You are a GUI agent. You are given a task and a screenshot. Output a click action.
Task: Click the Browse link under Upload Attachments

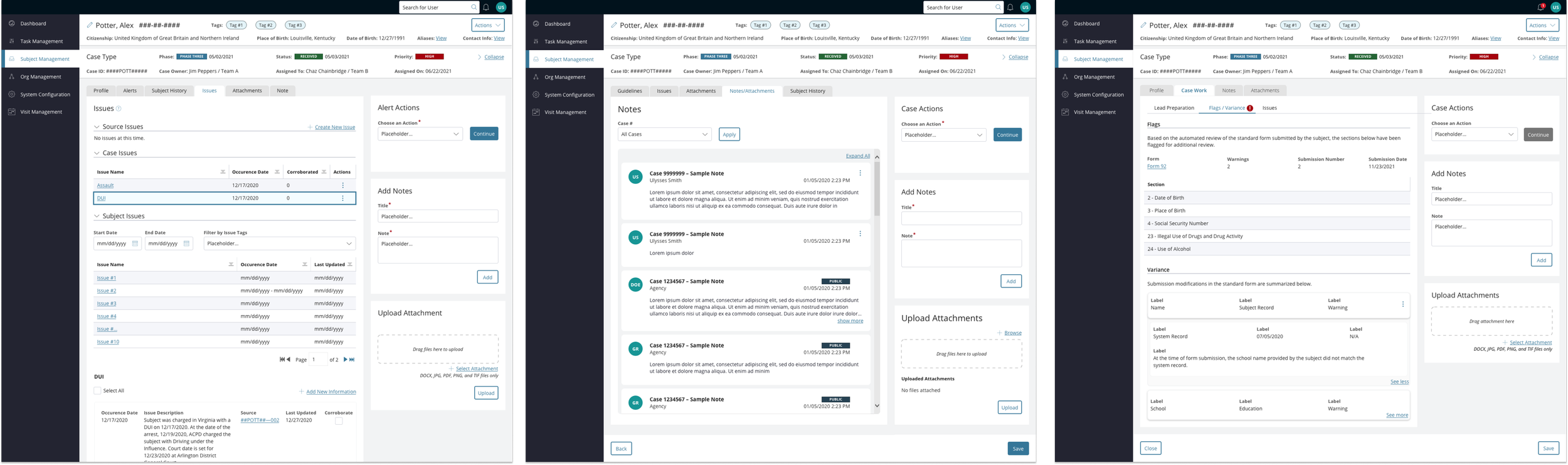coord(1012,333)
